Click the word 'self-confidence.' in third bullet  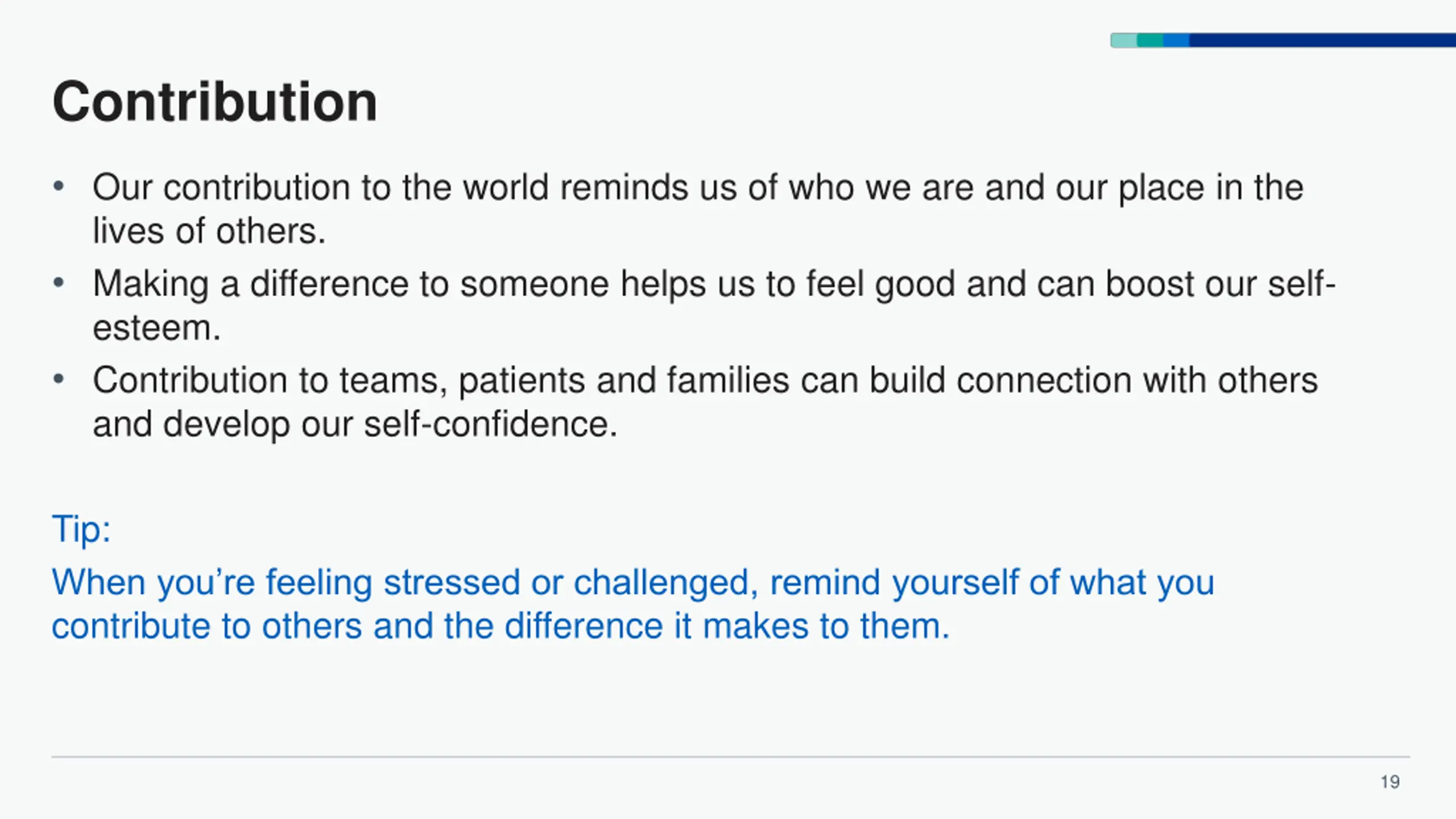tap(490, 424)
